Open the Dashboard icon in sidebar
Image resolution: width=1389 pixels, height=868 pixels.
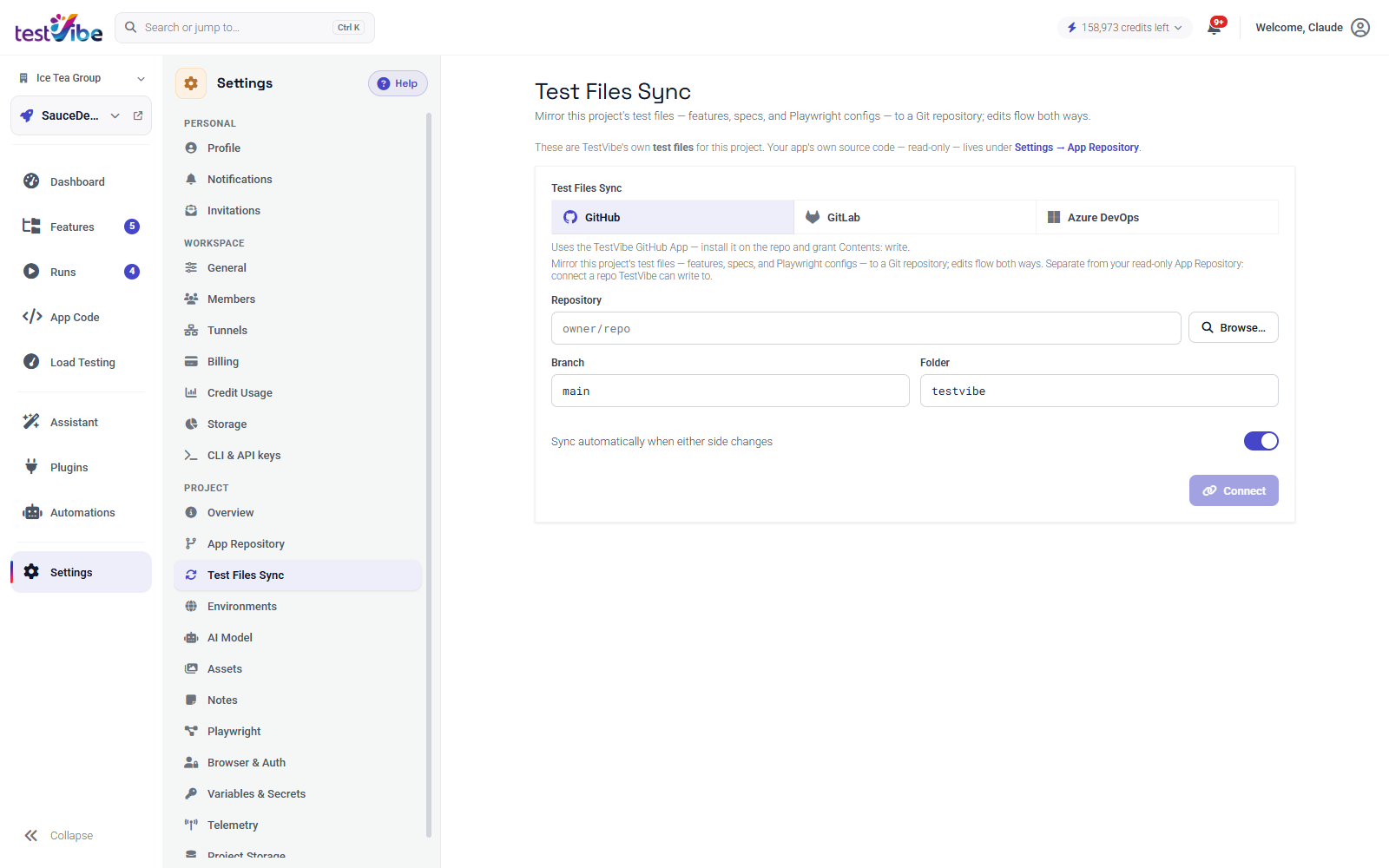(31, 181)
